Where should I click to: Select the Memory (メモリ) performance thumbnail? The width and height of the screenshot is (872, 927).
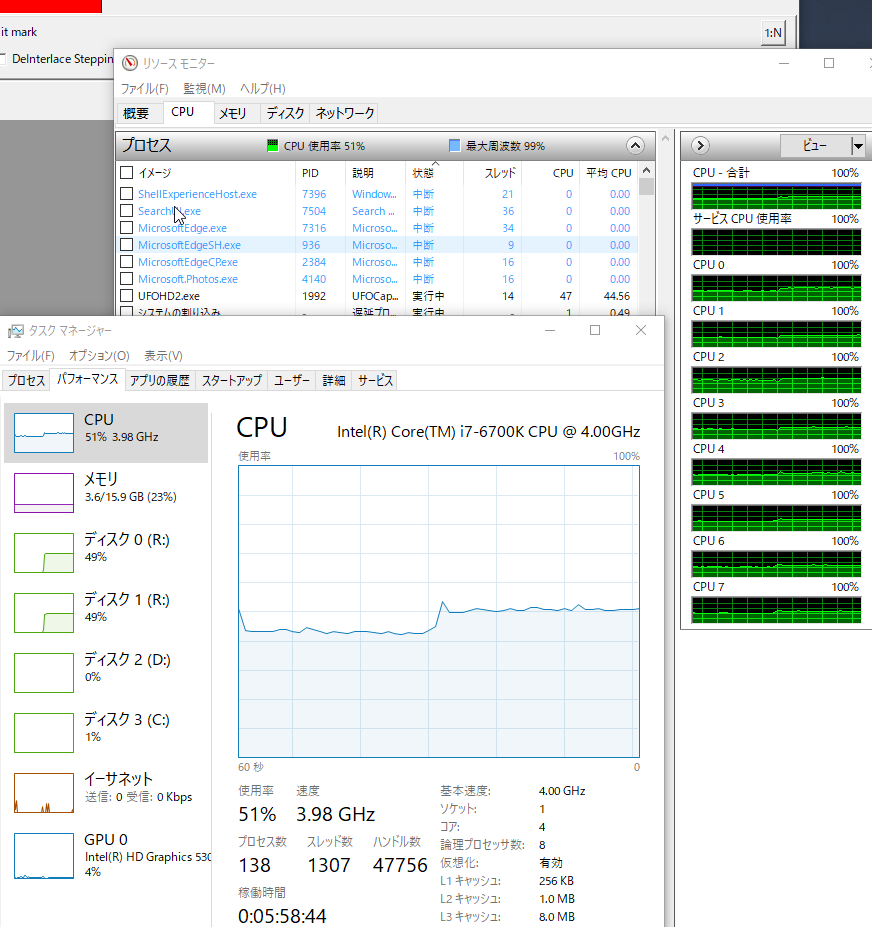click(x=44, y=492)
